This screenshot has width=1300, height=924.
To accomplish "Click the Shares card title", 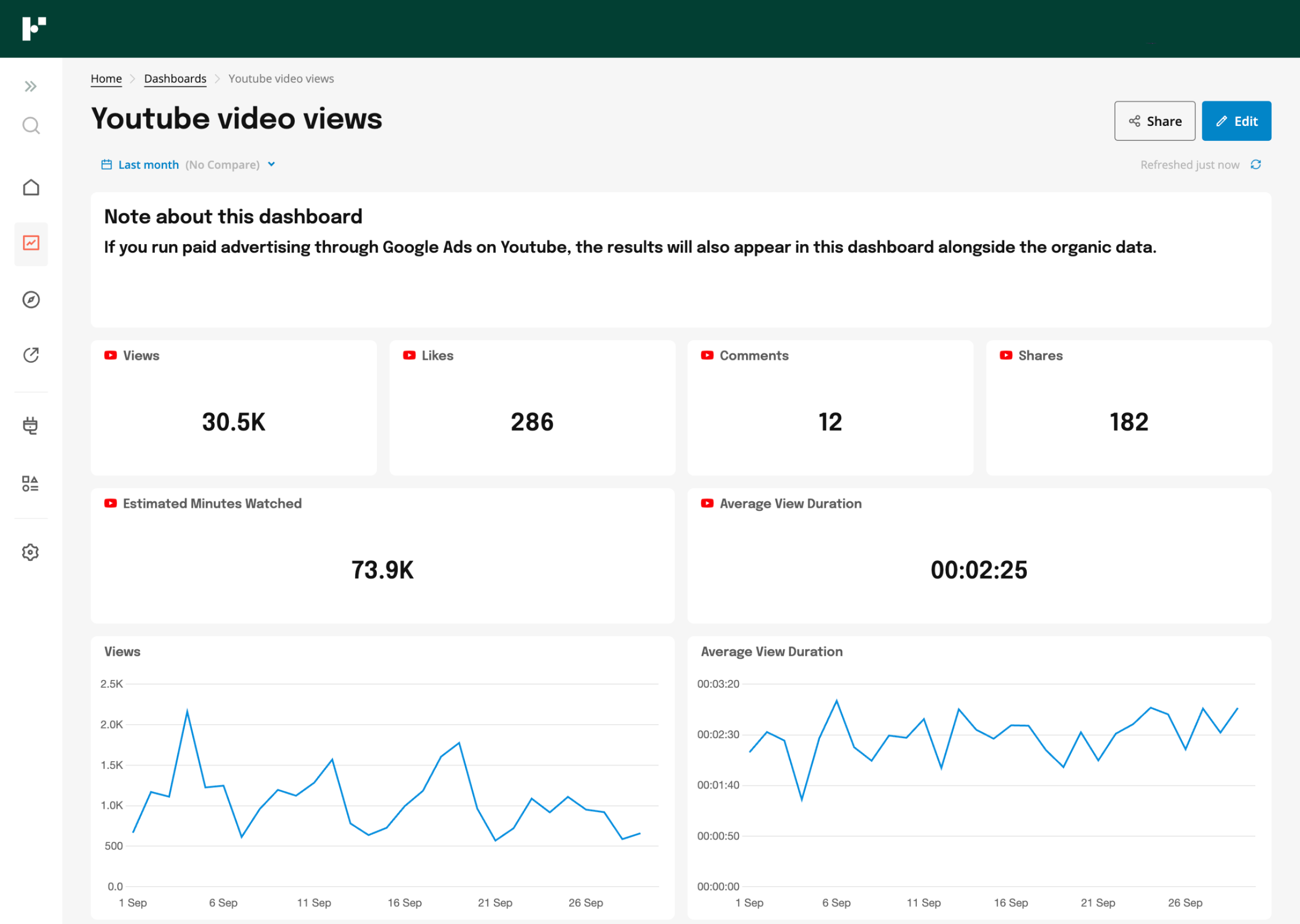I will click(x=1040, y=355).
